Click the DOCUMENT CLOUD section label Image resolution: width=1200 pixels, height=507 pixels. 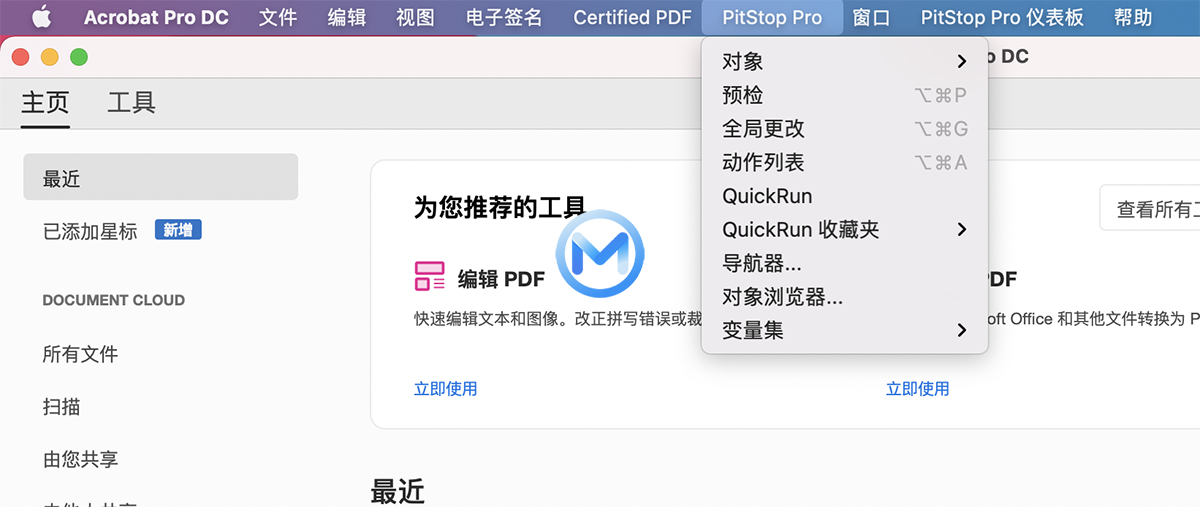pyautogui.click(x=114, y=300)
